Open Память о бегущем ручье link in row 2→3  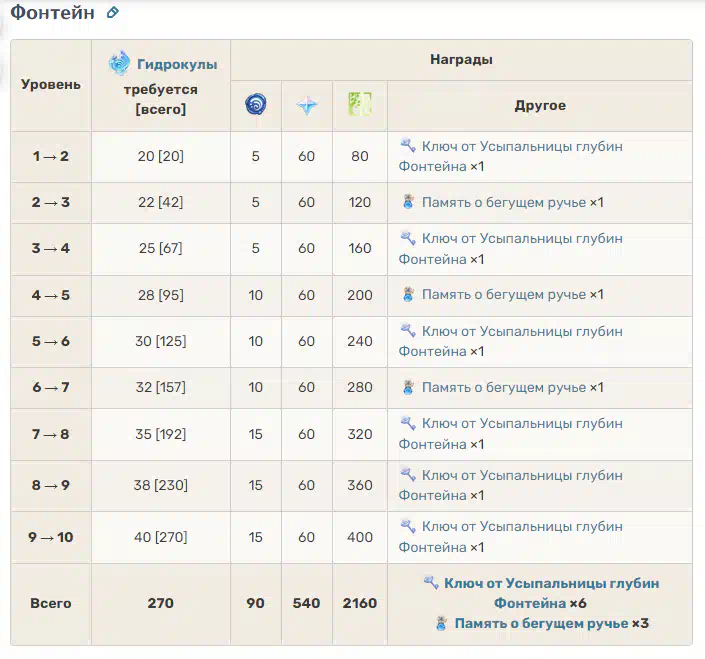click(x=504, y=202)
